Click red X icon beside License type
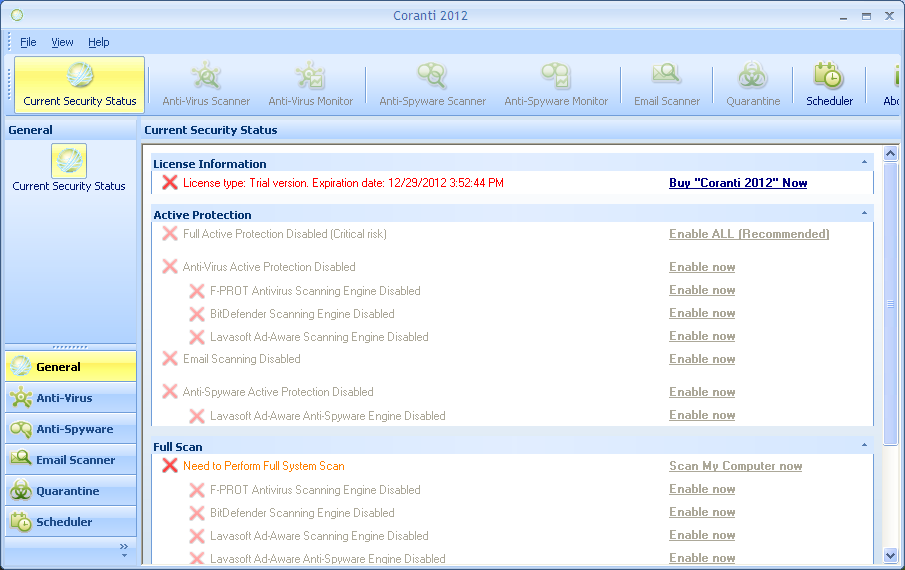 [x=170, y=183]
